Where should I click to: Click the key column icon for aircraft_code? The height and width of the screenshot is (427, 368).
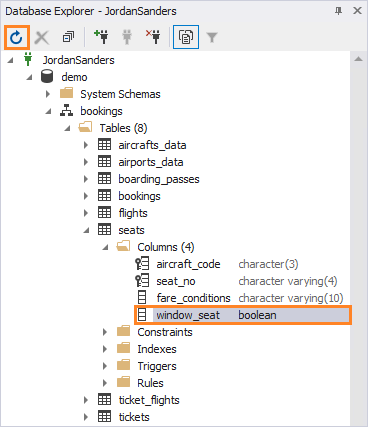(142, 264)
